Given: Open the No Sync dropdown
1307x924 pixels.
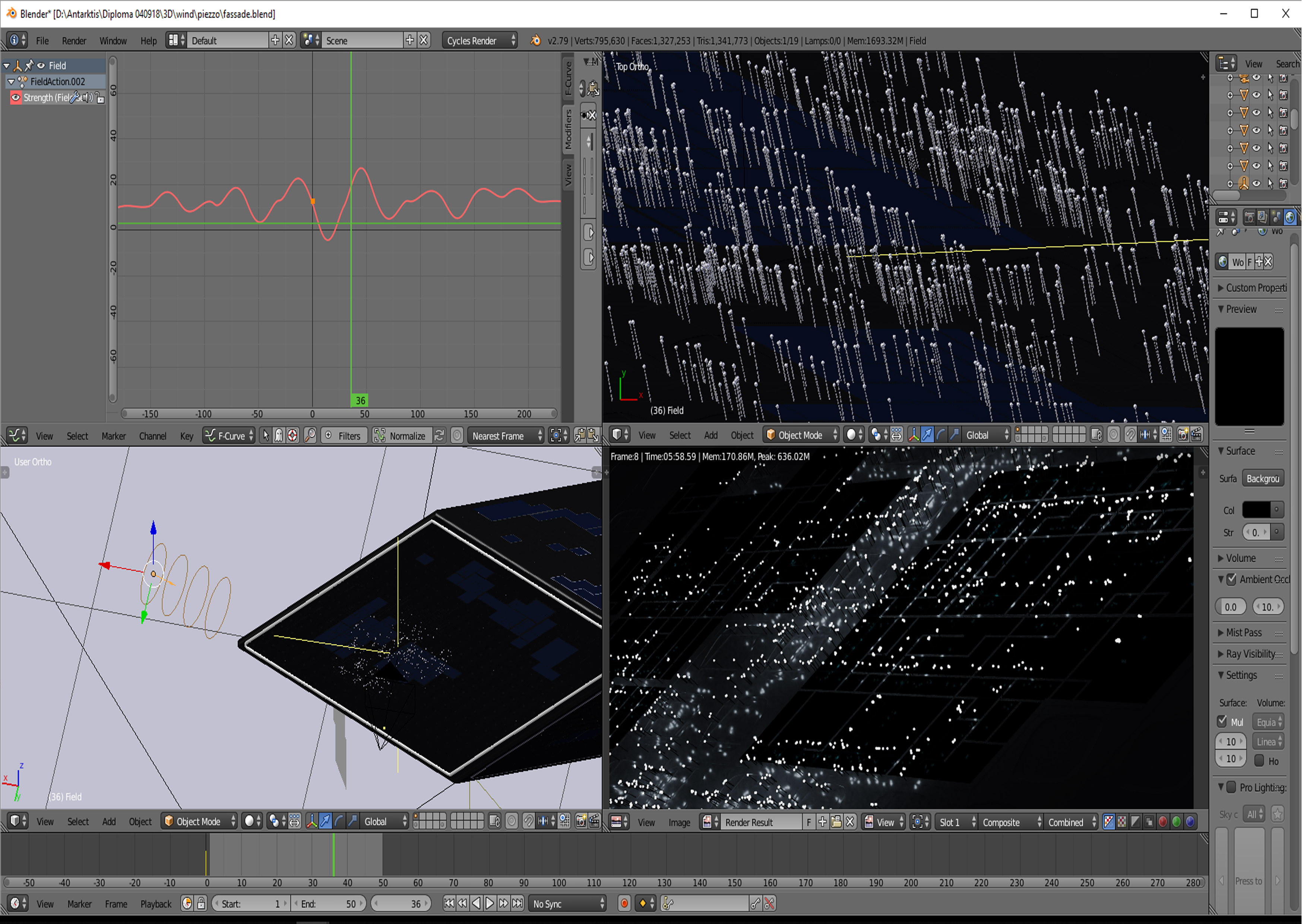Looking at the screenshot, I should pos(567,904).
